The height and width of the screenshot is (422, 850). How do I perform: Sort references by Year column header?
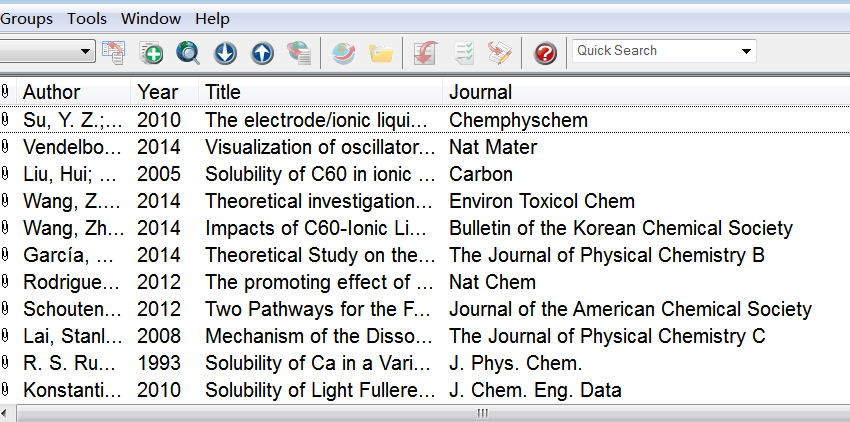tap(158, 92)
